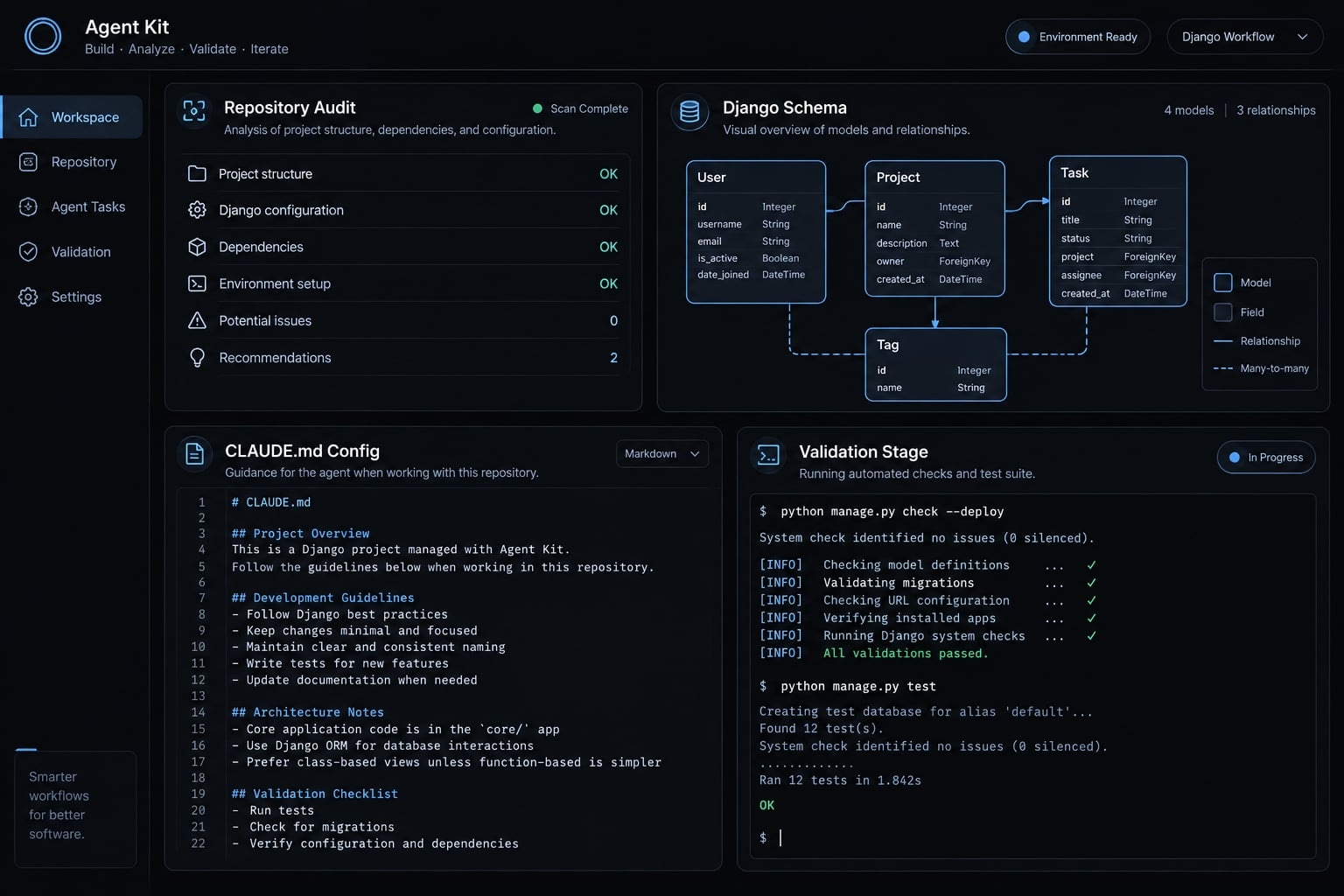Select the Task model card header
The width and height of the screenshot is (1344, 896).
click(1118, 173)
